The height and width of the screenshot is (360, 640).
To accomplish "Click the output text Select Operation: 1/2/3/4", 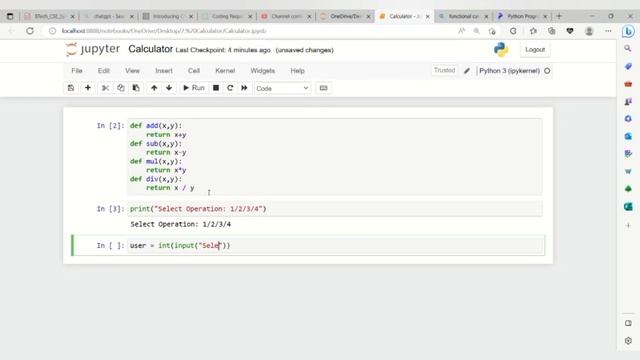I will [x=180, y=224].
